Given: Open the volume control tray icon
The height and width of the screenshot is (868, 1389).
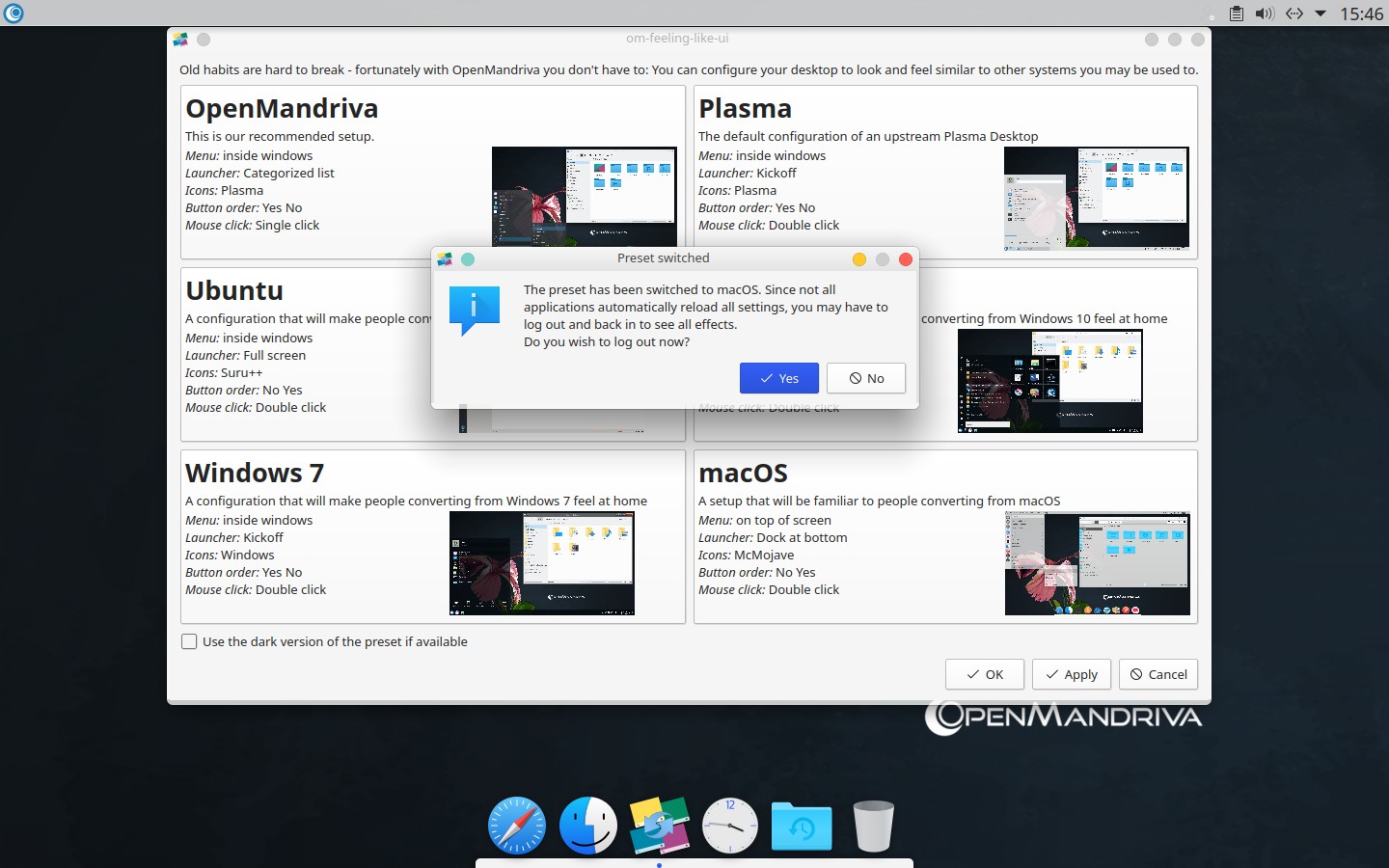Looking at the screenshot, I should (x=1265, y=14).
